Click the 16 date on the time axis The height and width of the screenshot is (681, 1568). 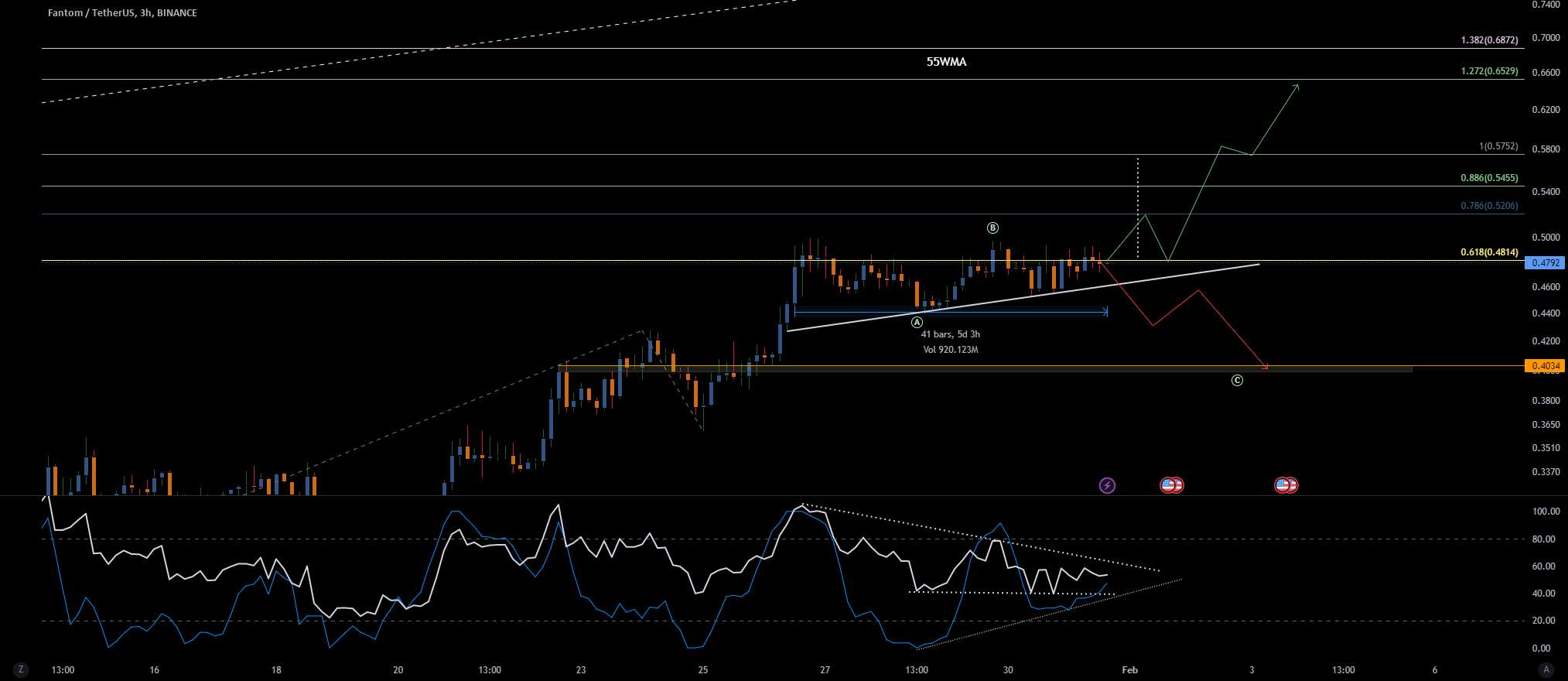click(154, 670)
